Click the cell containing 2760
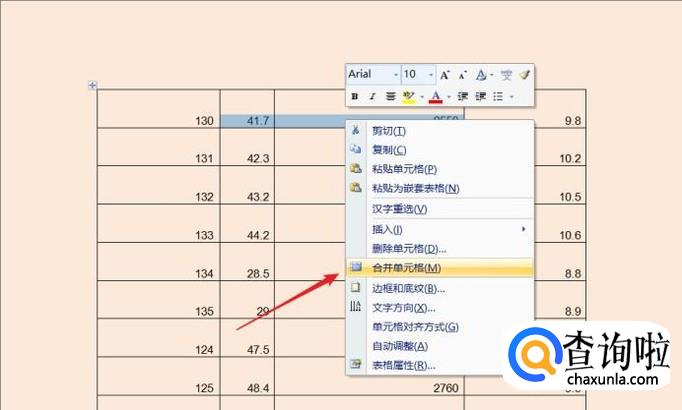Screen dimensions: 682x410 click(x=369, y=385)
